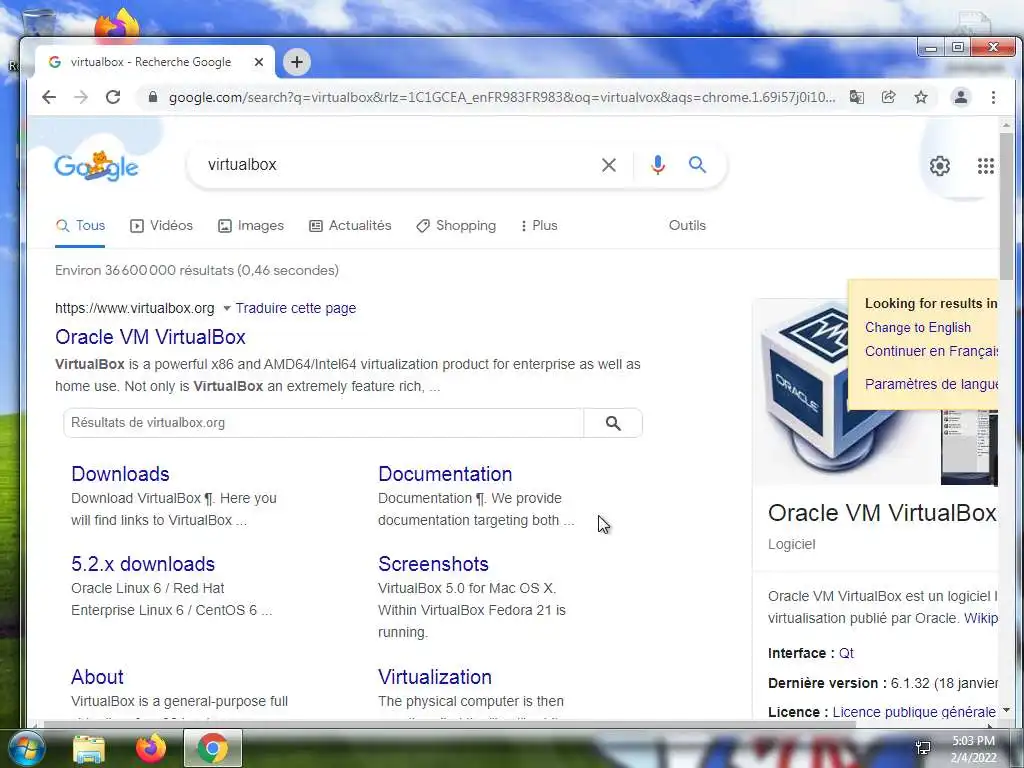Click the share page icon

pyautogui.click(x=888, y=97)
